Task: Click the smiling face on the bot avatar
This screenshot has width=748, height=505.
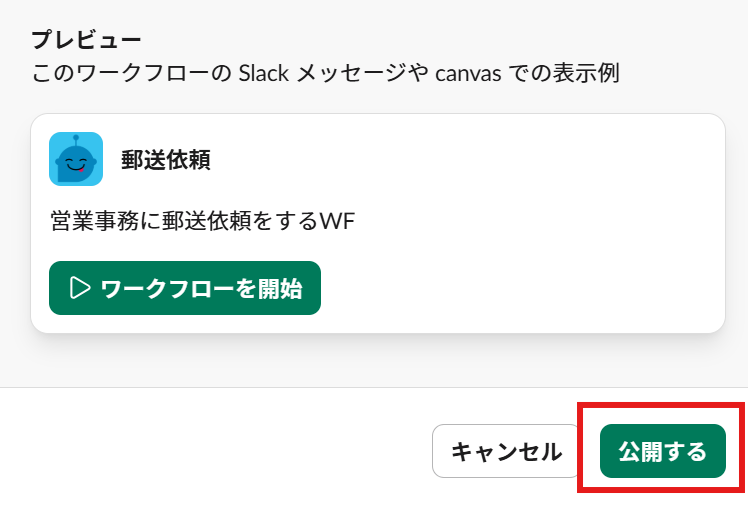Action: [x=75, y=163]
